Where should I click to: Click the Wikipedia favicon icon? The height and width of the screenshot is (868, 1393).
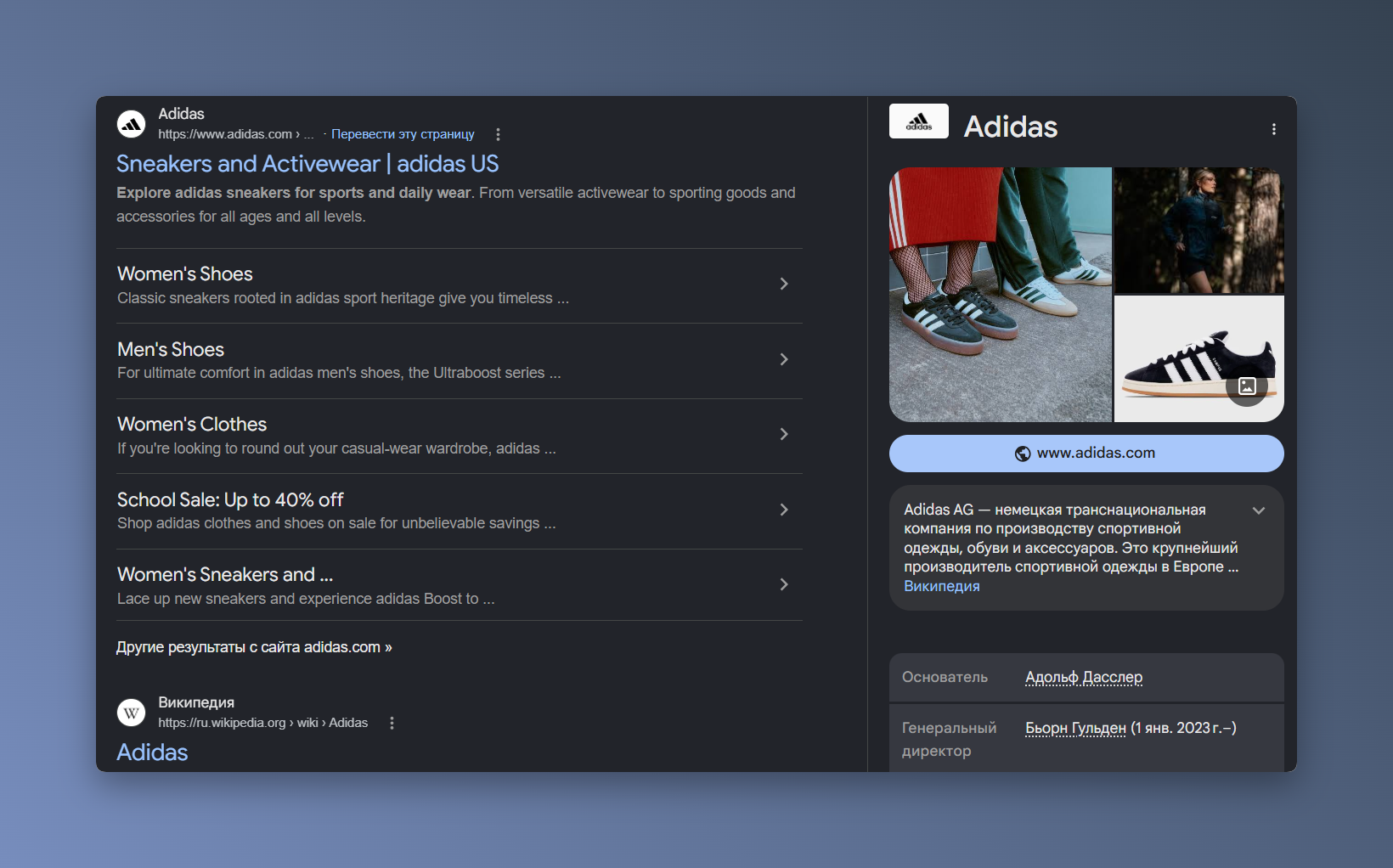pos(131,713)
